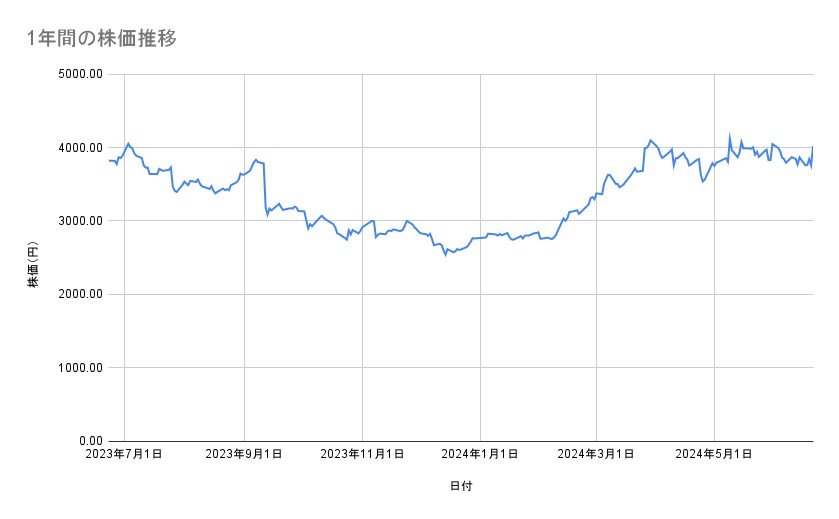Select the vertical axis title 株価(円)
839x519 pixels.
click(34, 257)
